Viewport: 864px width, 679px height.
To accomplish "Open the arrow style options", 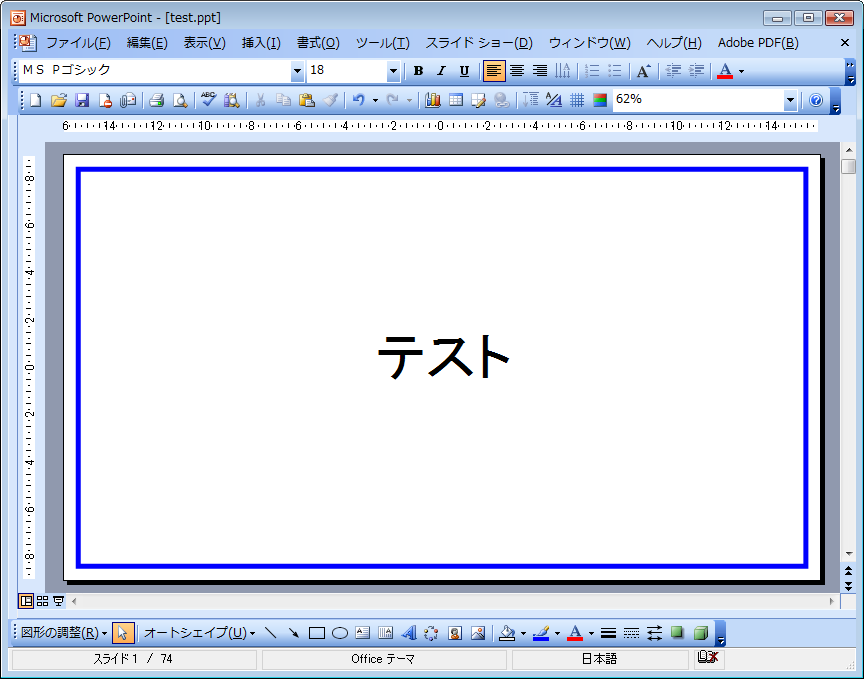I will pyautogui.click(x=655, y=633).
